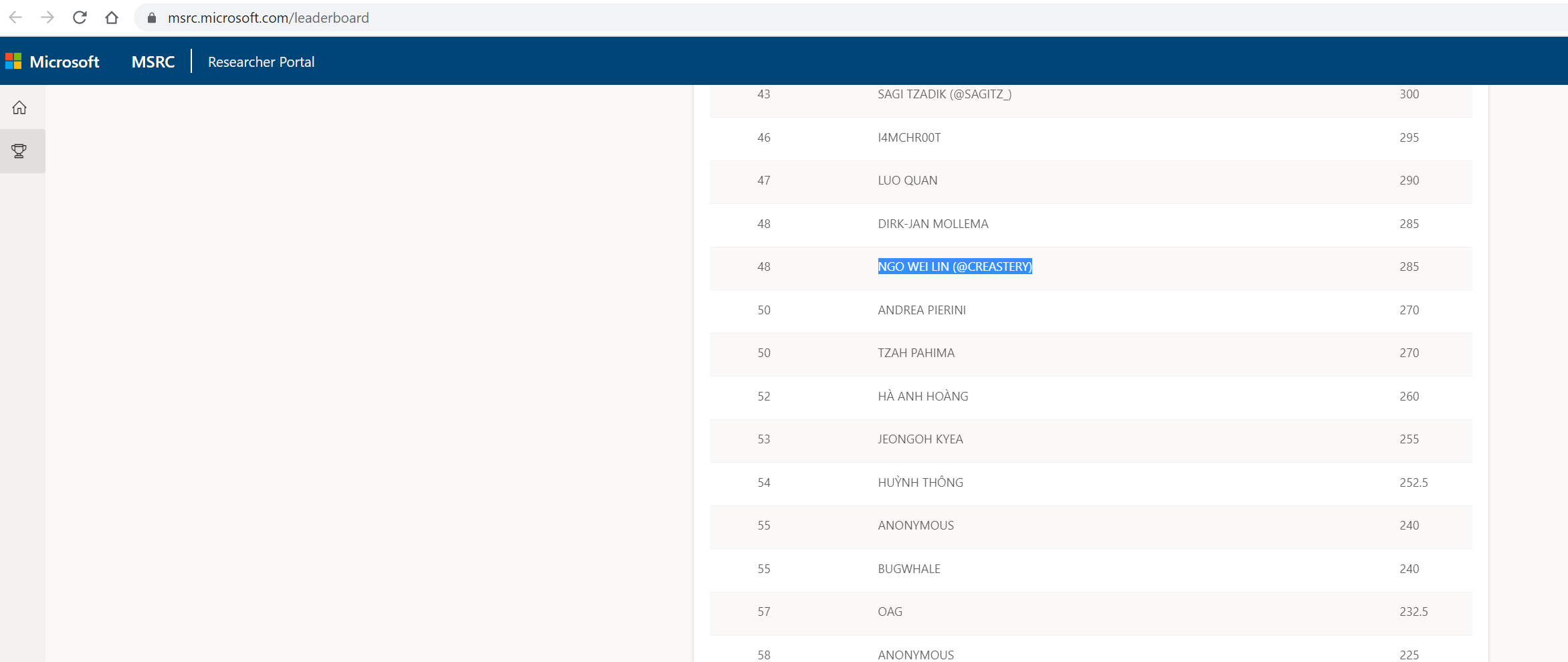Select the I4MCHR00T leaderboard entry

pyautogui.click(x=908, y=137)
